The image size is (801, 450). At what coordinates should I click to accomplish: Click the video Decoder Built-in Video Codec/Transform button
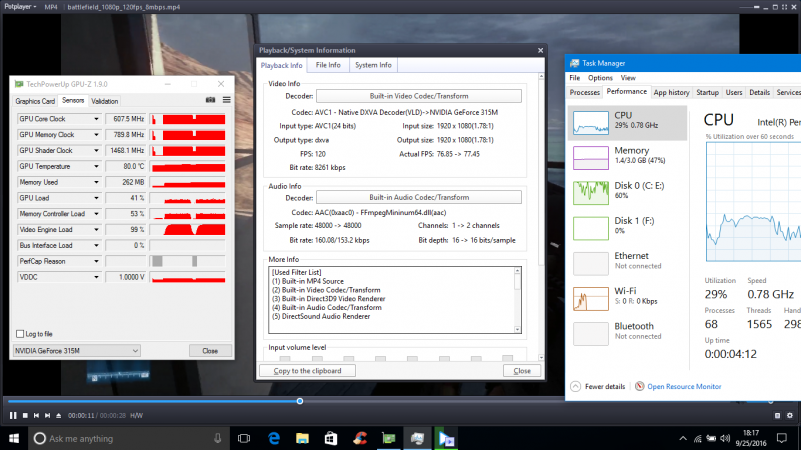pyautogui.click(x=419, y=96)
